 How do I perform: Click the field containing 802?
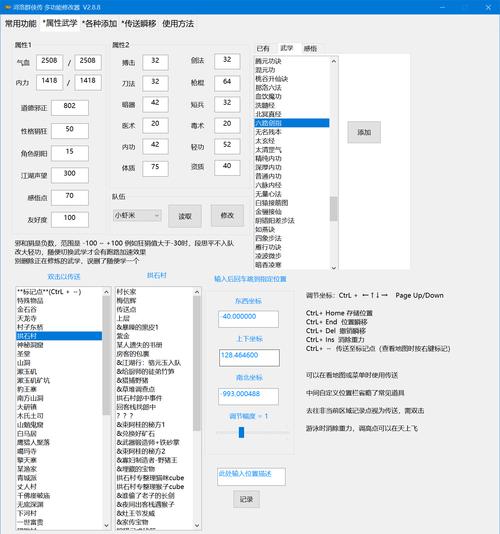pos(70,108)
